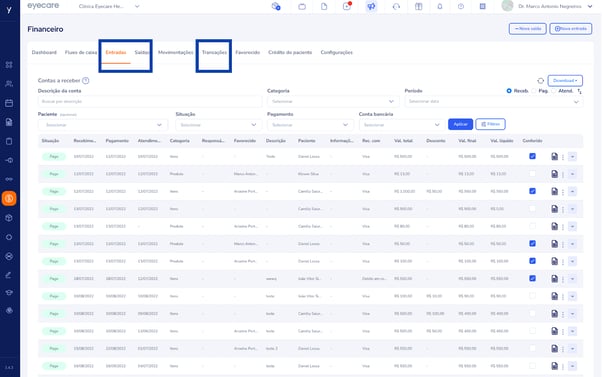Viewport: 602px width, 377px height.
Task: Uncheck Conferido in the Debito em co... row
Action: 533,278
